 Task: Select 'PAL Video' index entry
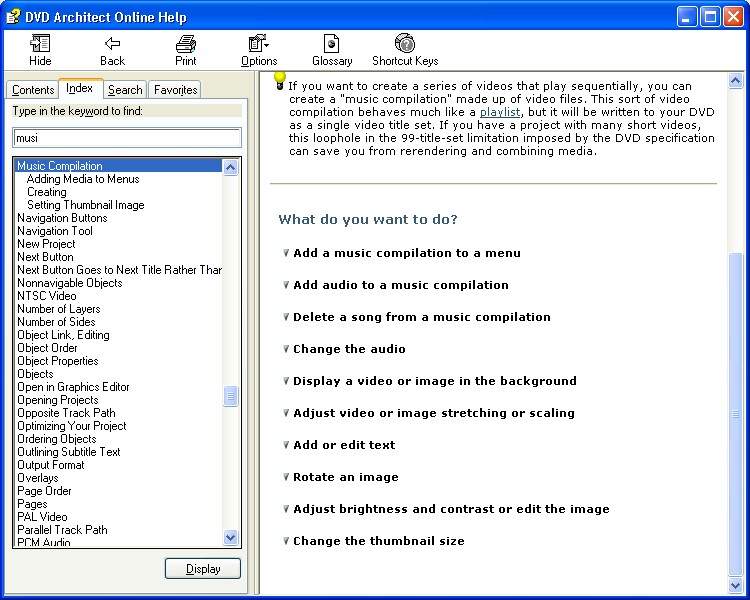click(43, 517)
